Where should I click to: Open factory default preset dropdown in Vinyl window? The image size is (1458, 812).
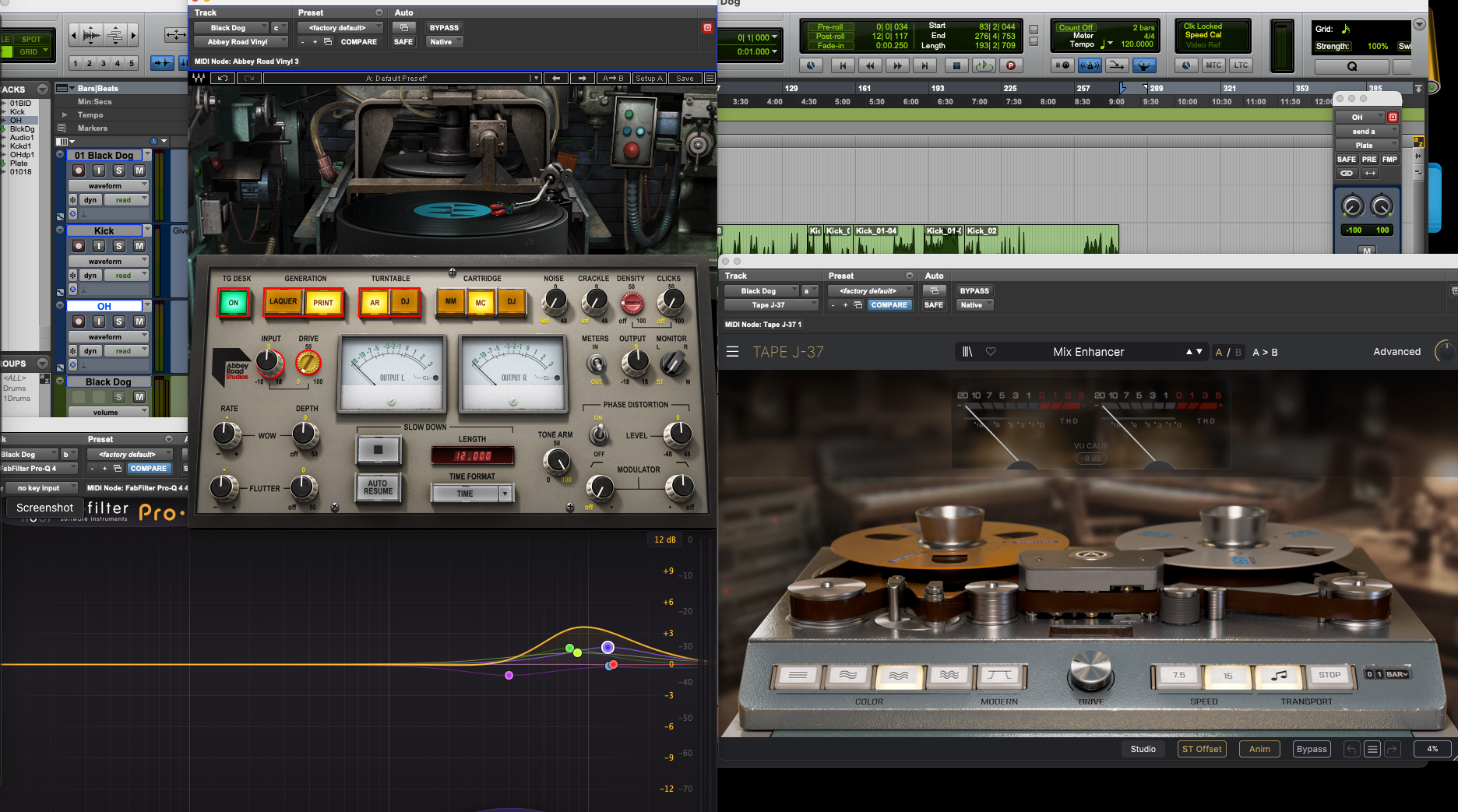click(340, 28)
